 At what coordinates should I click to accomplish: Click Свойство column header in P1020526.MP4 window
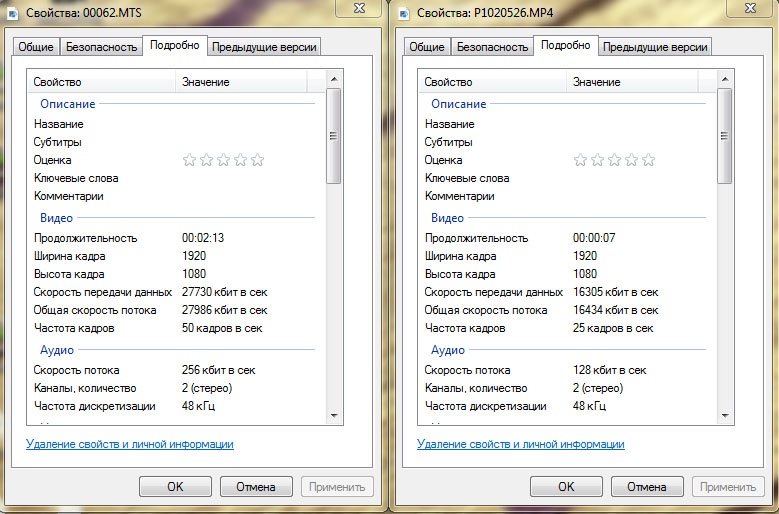[492, 82]
